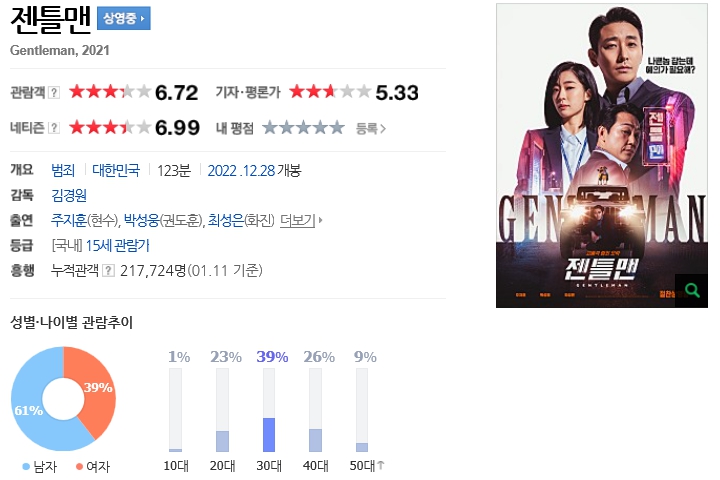
Task: Open the 범죄 genre link
Action: 63,171
